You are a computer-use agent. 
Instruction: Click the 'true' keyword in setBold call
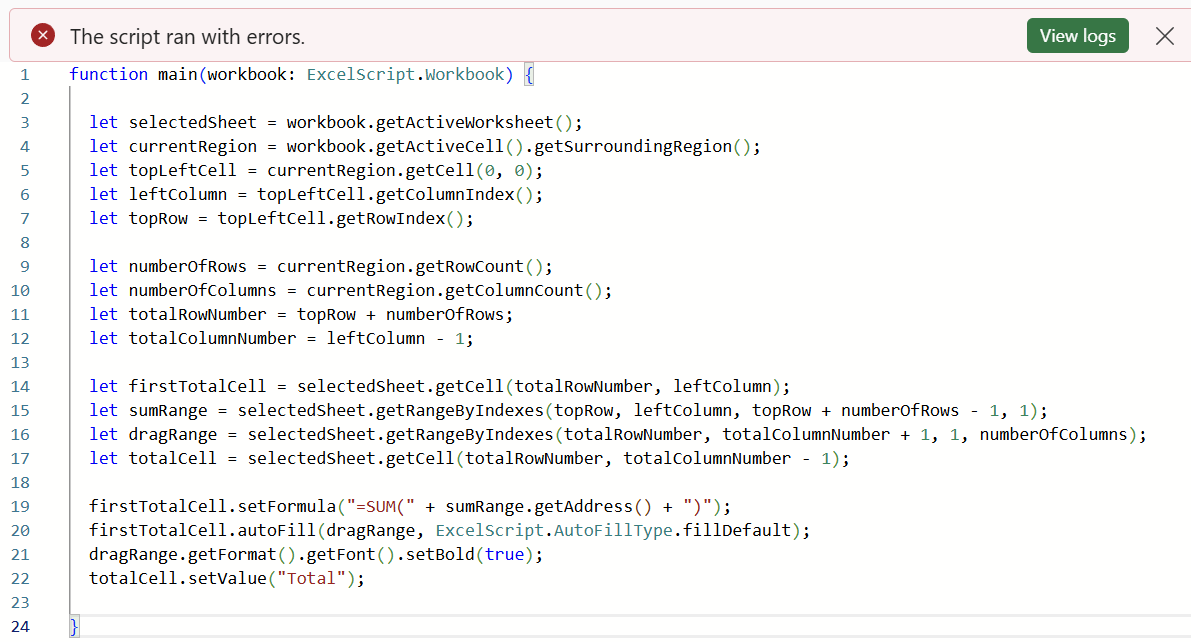504,555
